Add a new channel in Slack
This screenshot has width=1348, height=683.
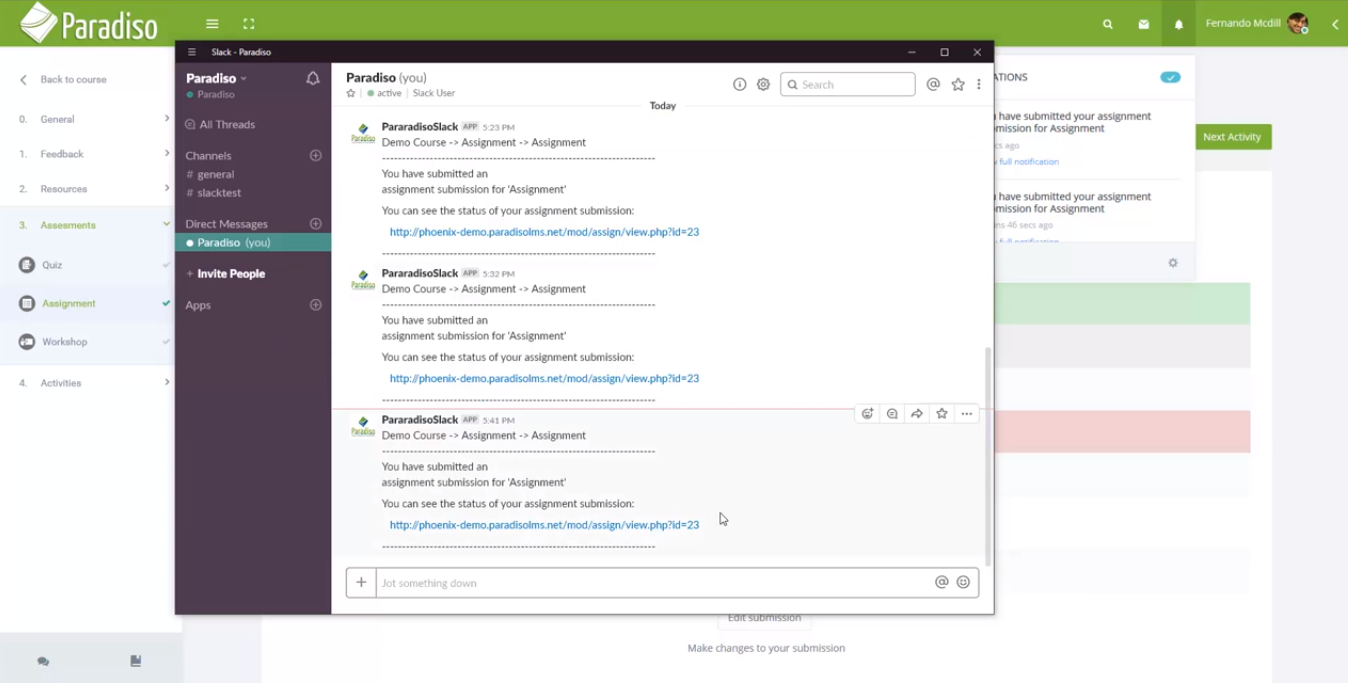[x=316, y=155]
